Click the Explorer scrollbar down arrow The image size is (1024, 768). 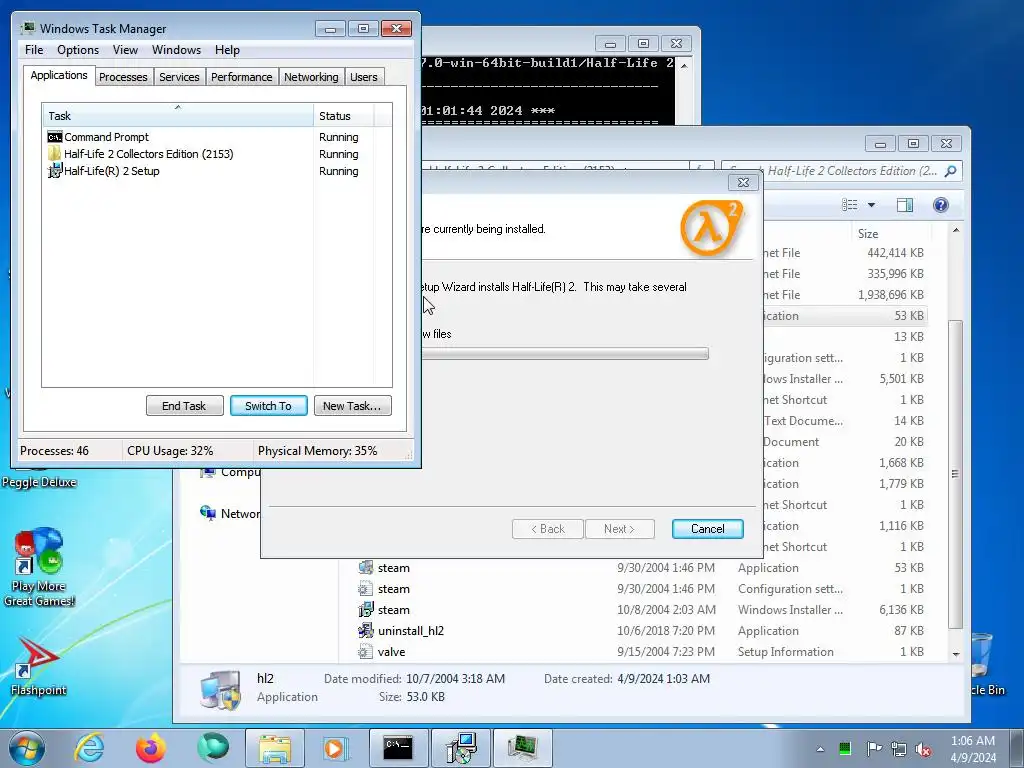pyautogui.click(x=956, y=654)
